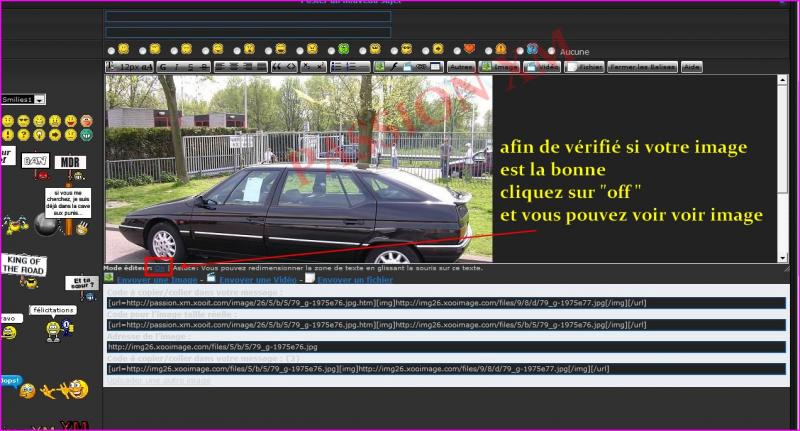Select the orange warning bell post icon radio
The height and width of the screenshot is (431, 800).
pos(488,51)
